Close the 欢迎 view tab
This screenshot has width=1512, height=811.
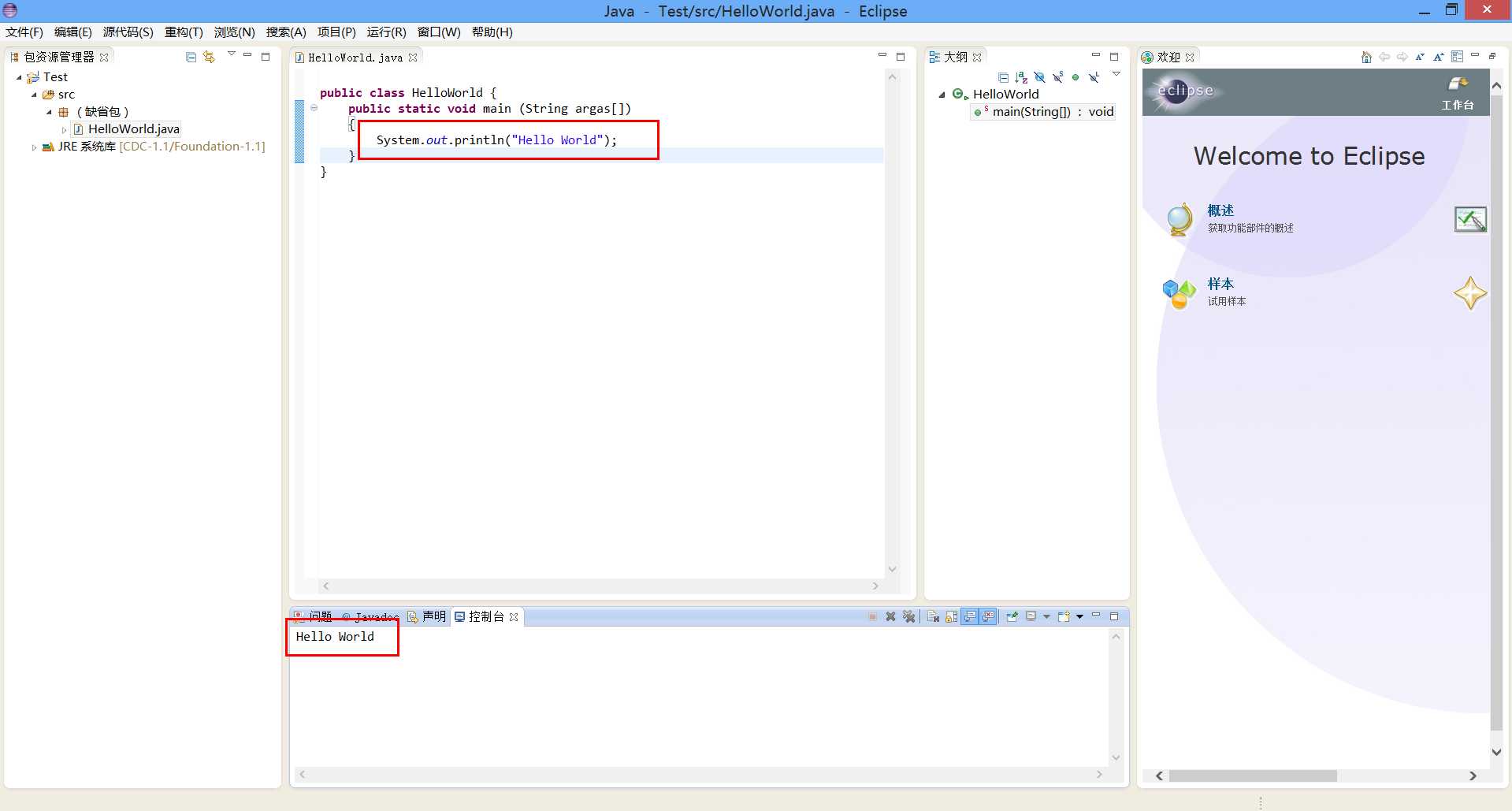coord(1190,58)
